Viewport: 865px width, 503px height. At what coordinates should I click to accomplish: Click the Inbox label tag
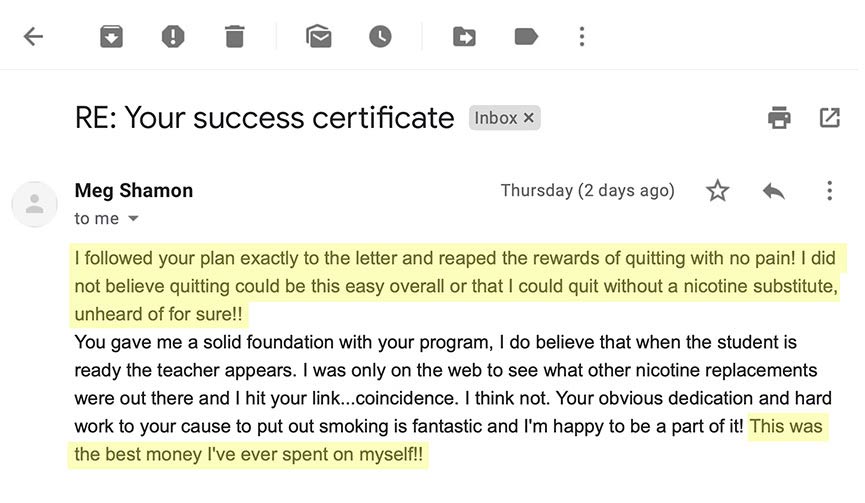[496, 118]
